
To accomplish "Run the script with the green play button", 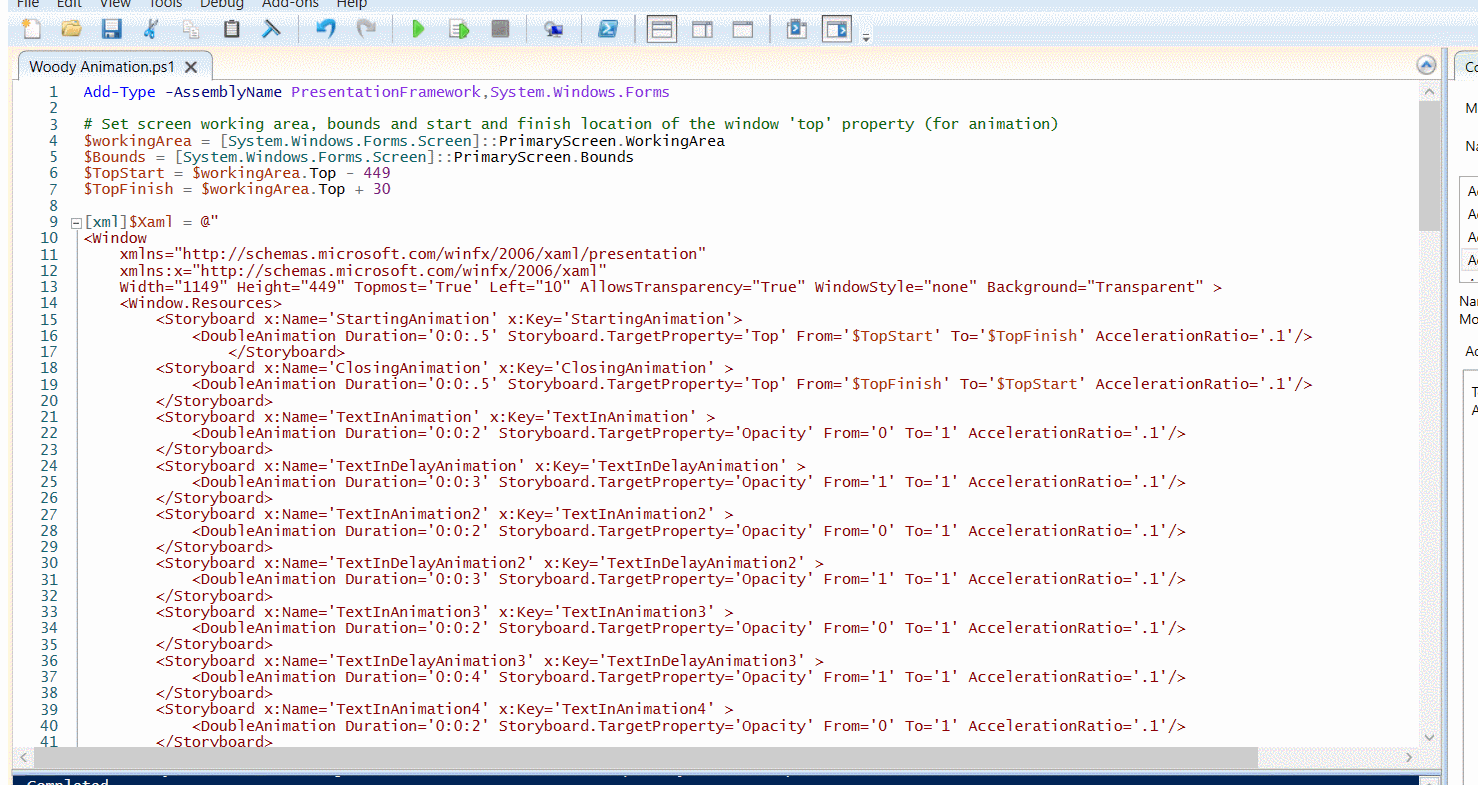I will (418, 29).
